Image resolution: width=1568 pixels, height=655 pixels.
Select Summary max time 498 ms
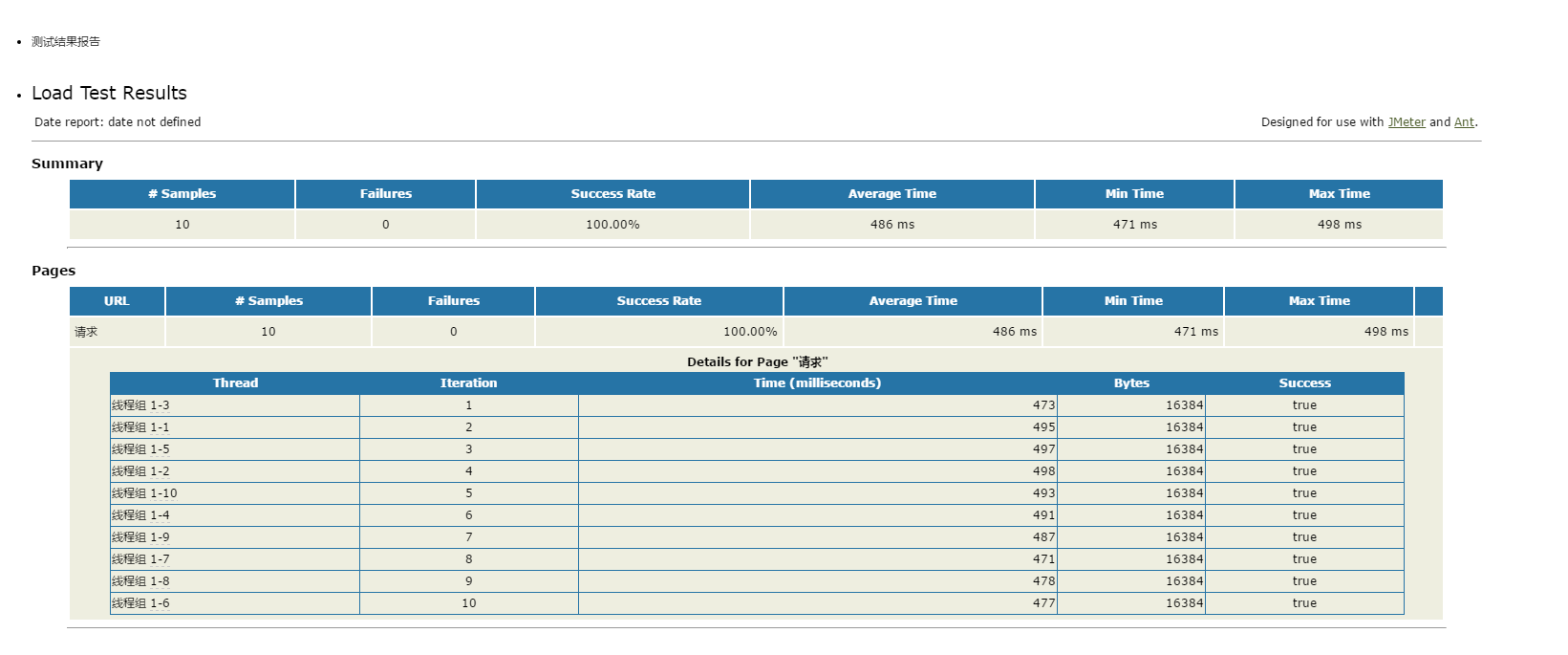click(x=1340, y=225)
